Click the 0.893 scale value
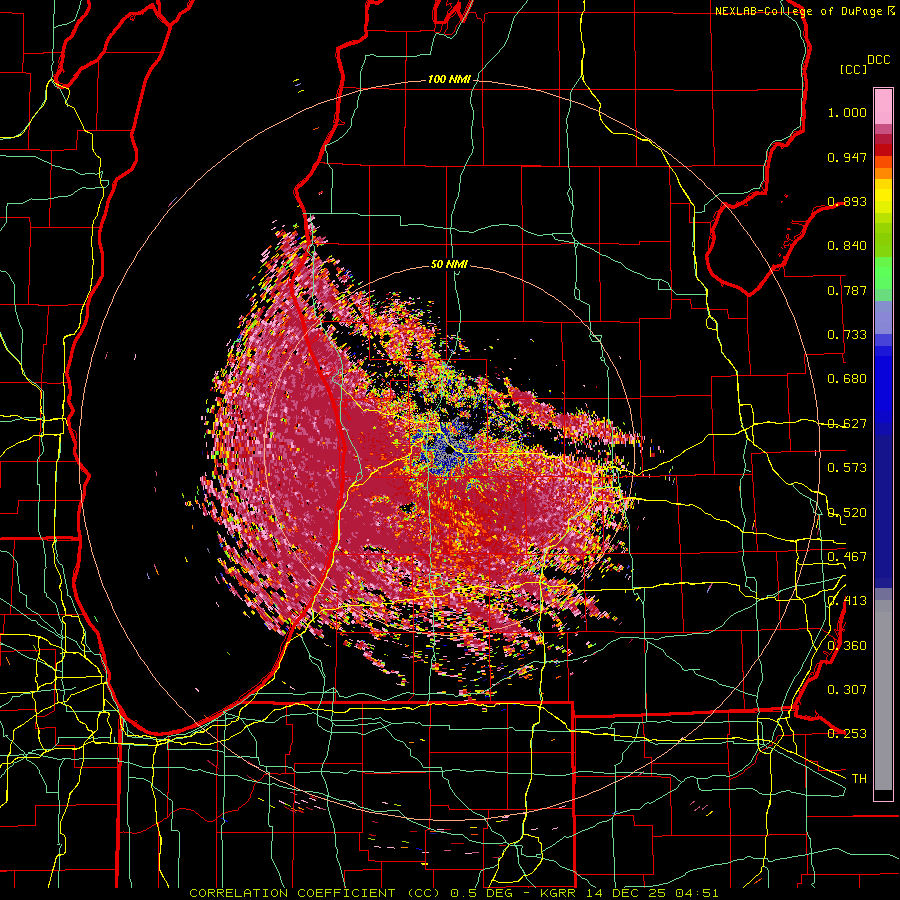Image resolution: width=900 pixels, height=900 pixels. pyautogui.click(x=847, y=201)
